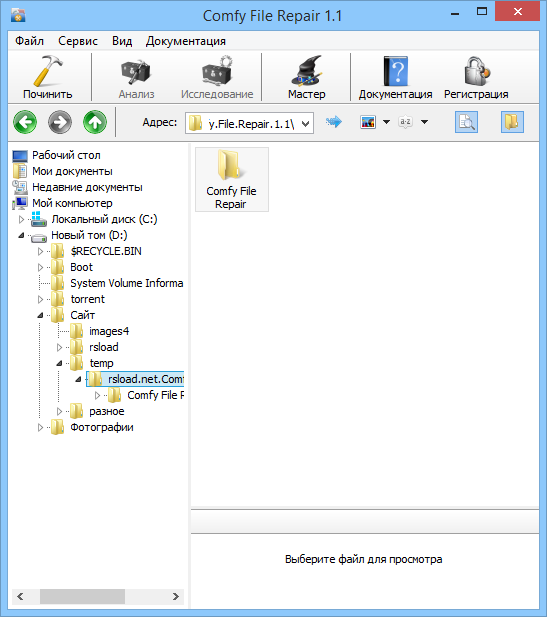Screen dimensions: 547x617
Task: Select the Фотографии folder label
Action: point(102,427)
